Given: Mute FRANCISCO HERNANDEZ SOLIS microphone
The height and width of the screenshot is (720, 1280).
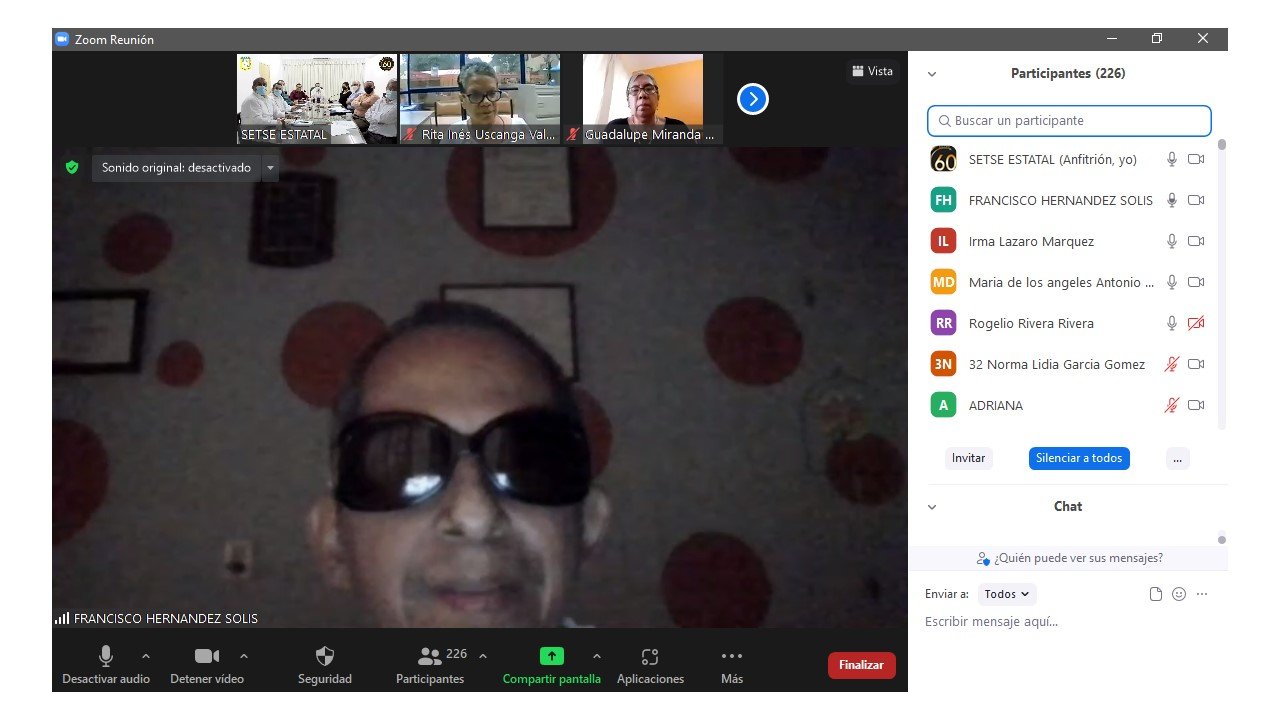Looking at the screenshot, I should tap(1172, 200).
